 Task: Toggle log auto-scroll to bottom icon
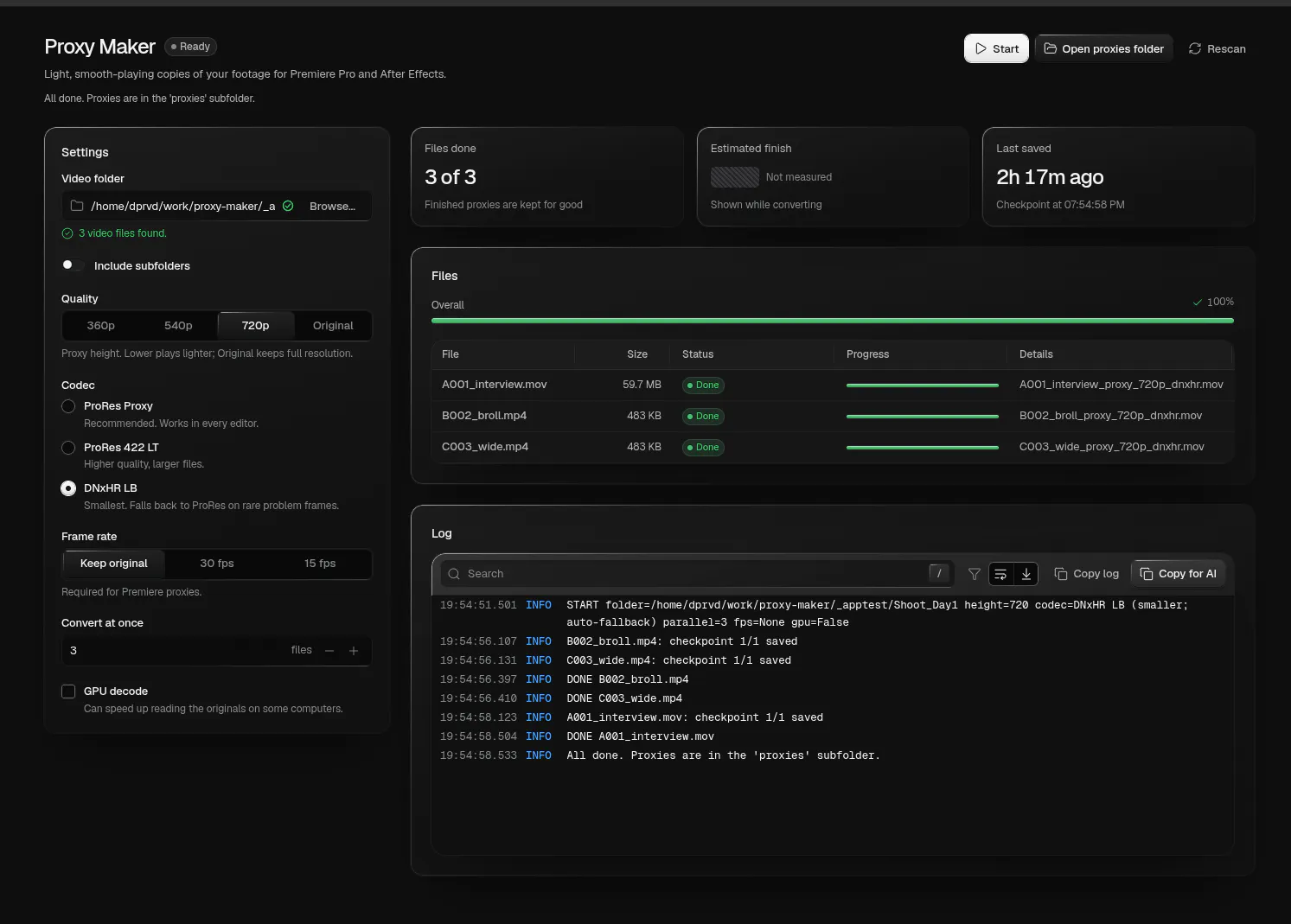(x=1026, y=574)
